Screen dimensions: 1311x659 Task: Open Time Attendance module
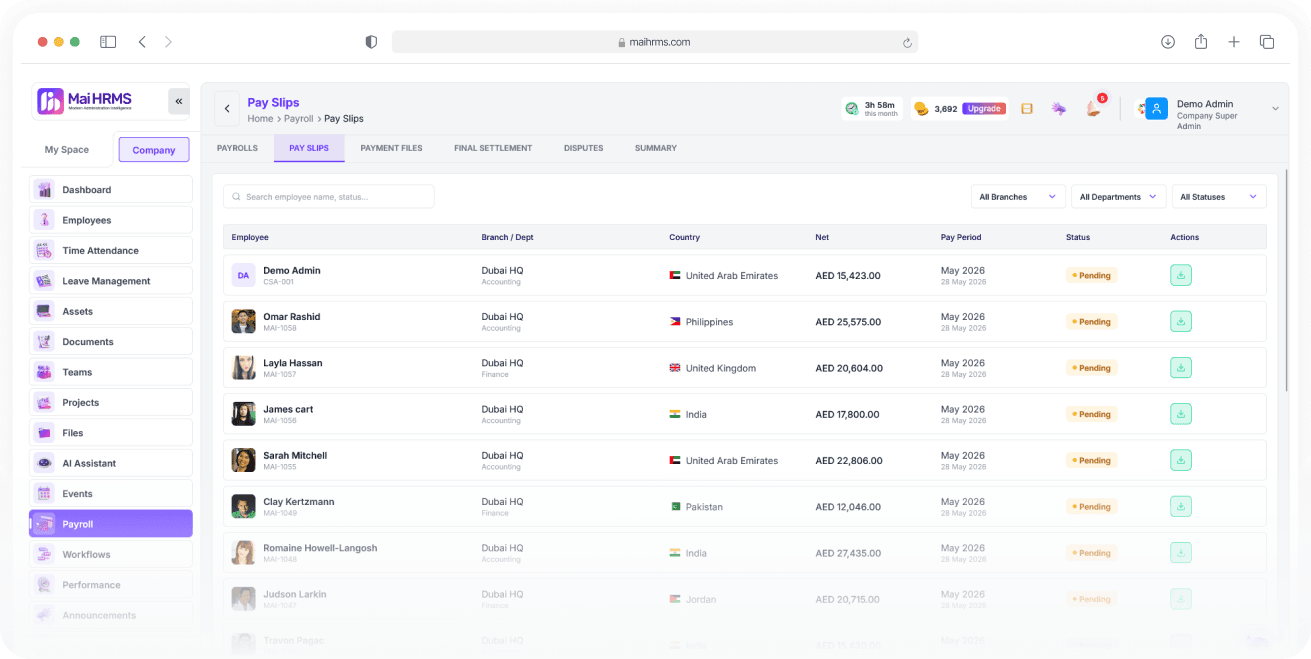111,251
